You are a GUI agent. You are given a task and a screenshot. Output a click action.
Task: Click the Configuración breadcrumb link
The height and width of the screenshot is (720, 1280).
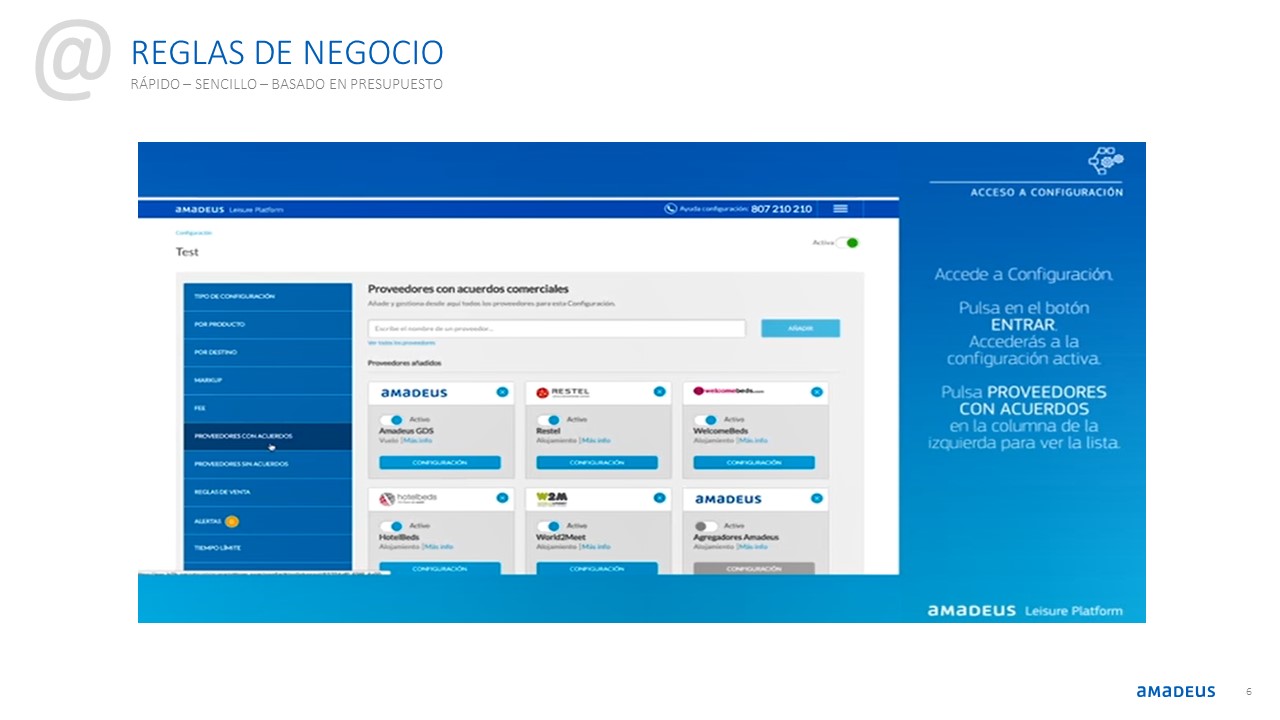click(x=194, y=233)
